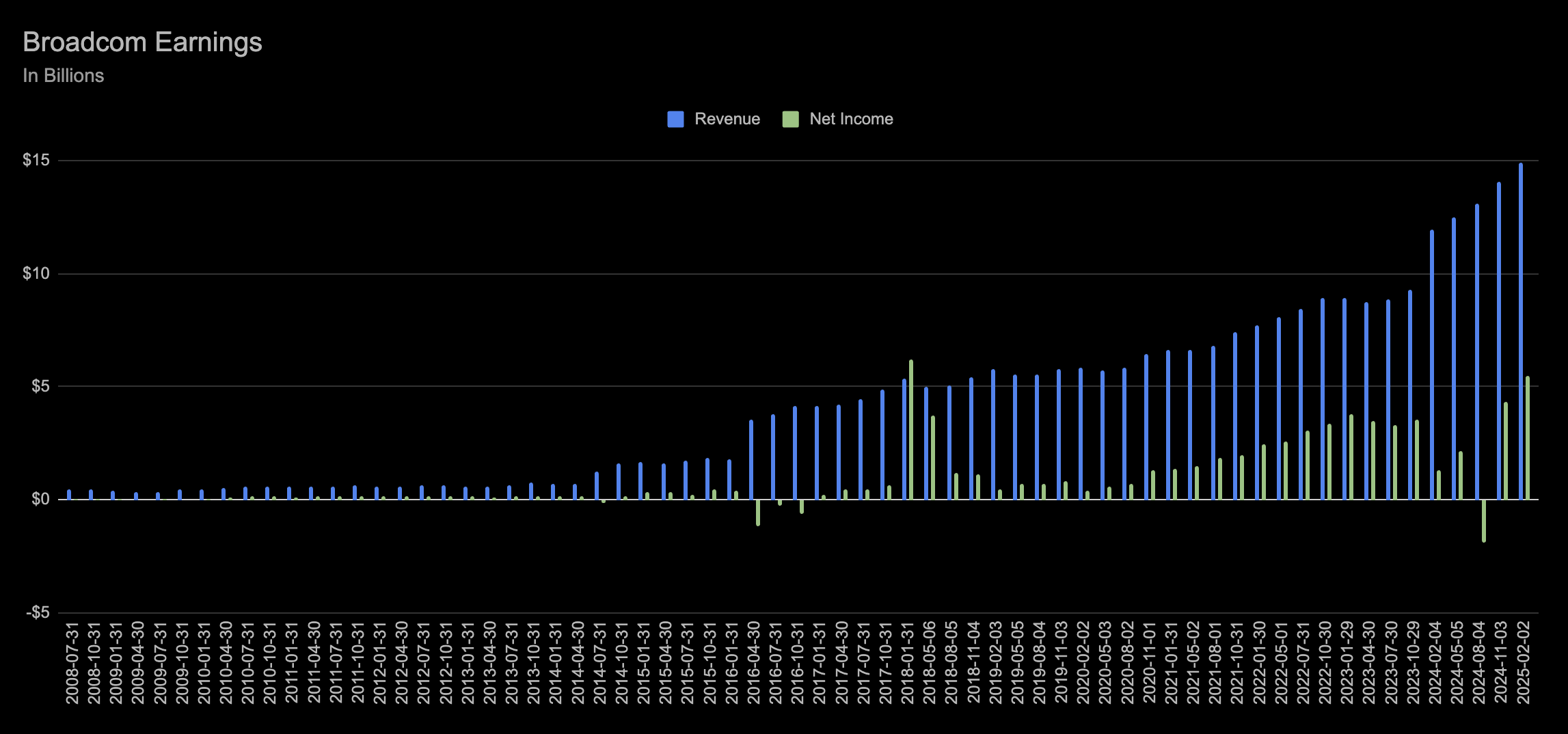The height and width of the screenshot is (734, 1568).
Task: Select the Revenue bar for 2024-11-03
Action: [x=1498, y=340]
